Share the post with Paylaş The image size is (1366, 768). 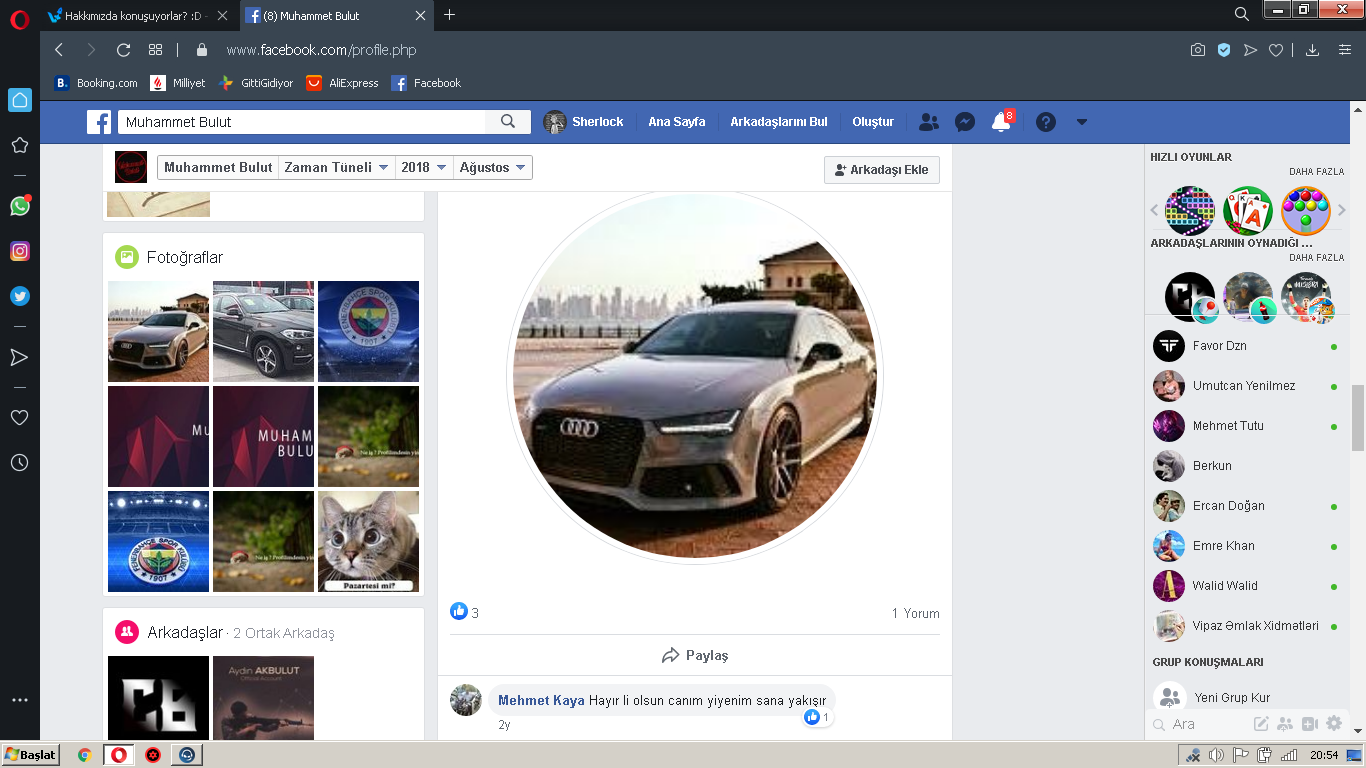695,656
